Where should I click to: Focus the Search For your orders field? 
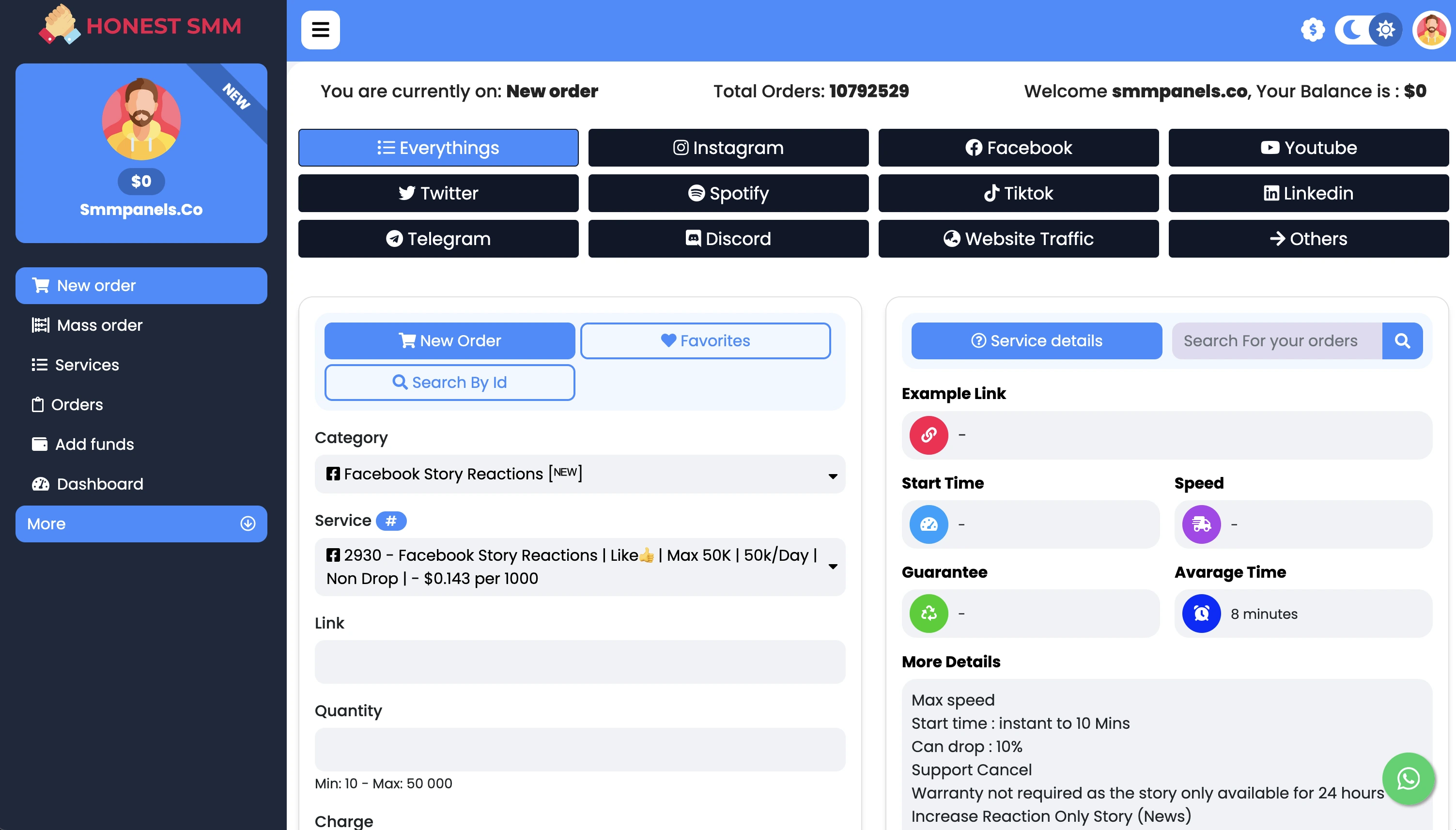(1277, 341)
